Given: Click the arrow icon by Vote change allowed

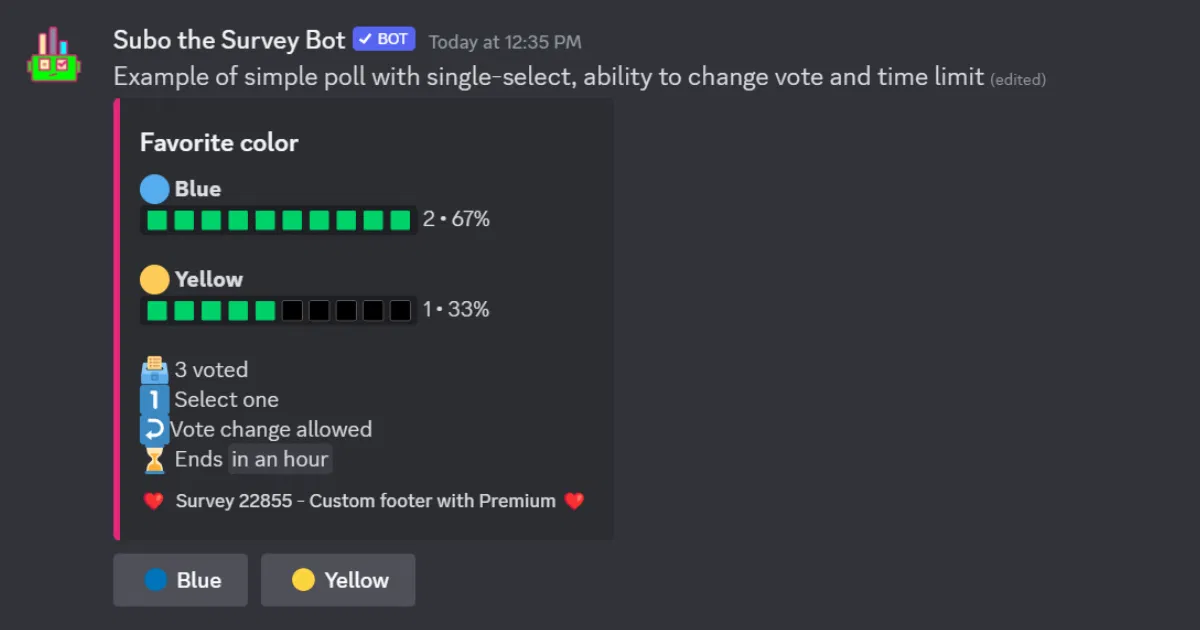Looking at the screenshot, I should [x=154, y=430].
